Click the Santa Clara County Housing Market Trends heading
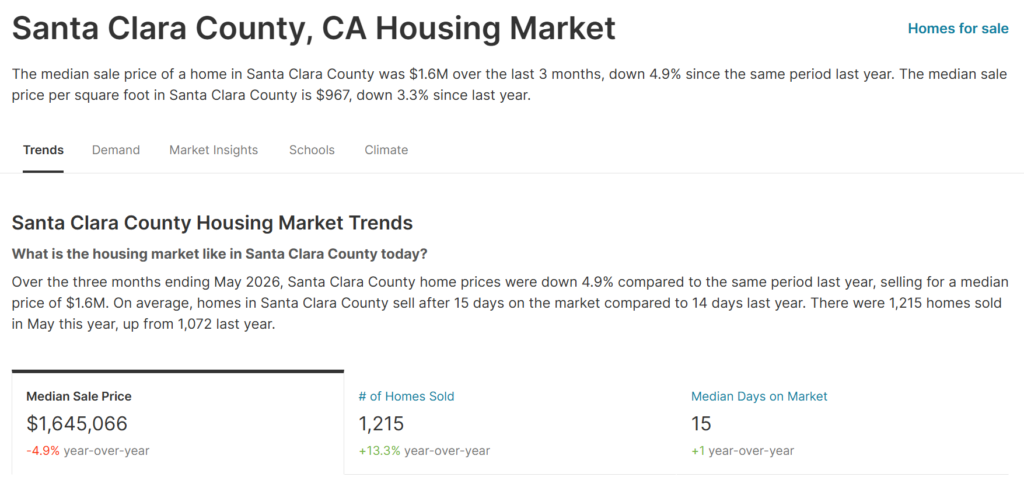Viewport: 1024px width, 494px height. click(x=212, y=223)
